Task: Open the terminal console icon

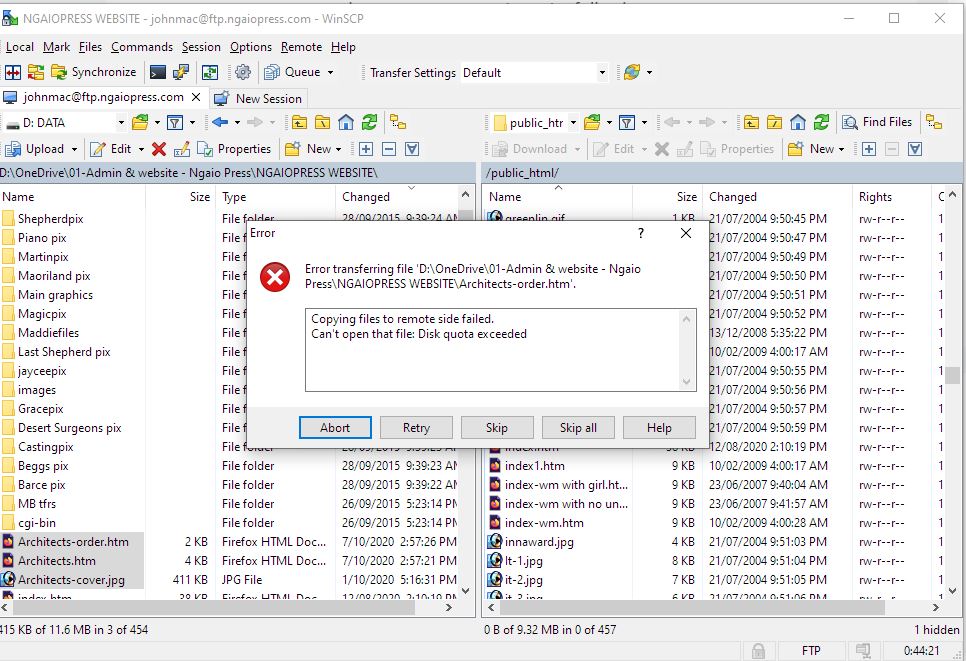Action: pyautogui.click(x=157, y=72)
